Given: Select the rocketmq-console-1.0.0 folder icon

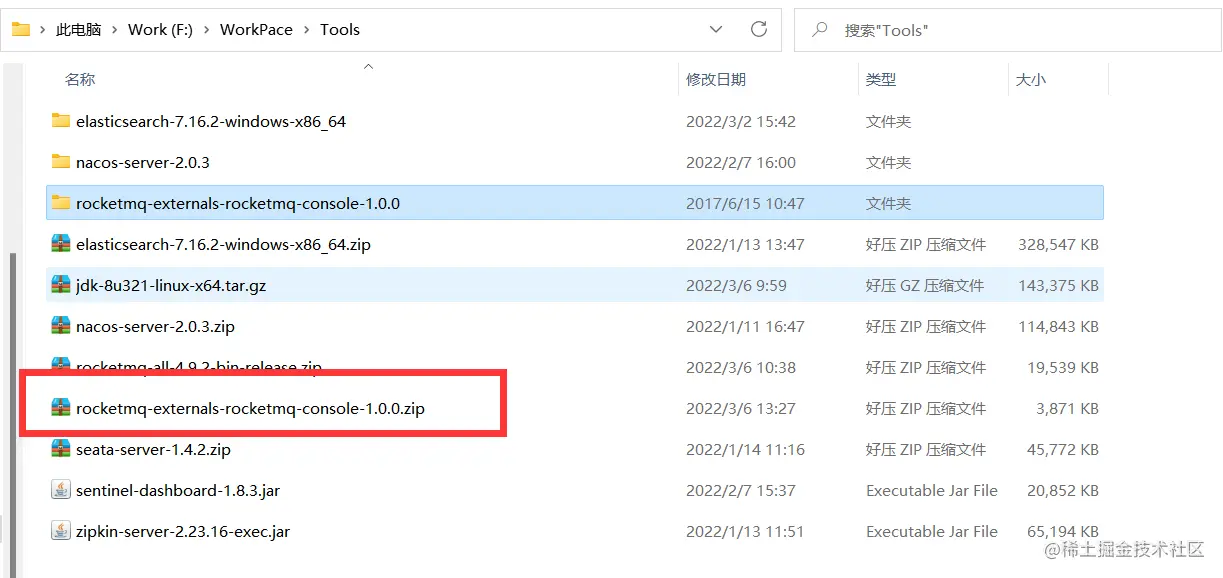Looking at the screenshot, I should point(60,203).
